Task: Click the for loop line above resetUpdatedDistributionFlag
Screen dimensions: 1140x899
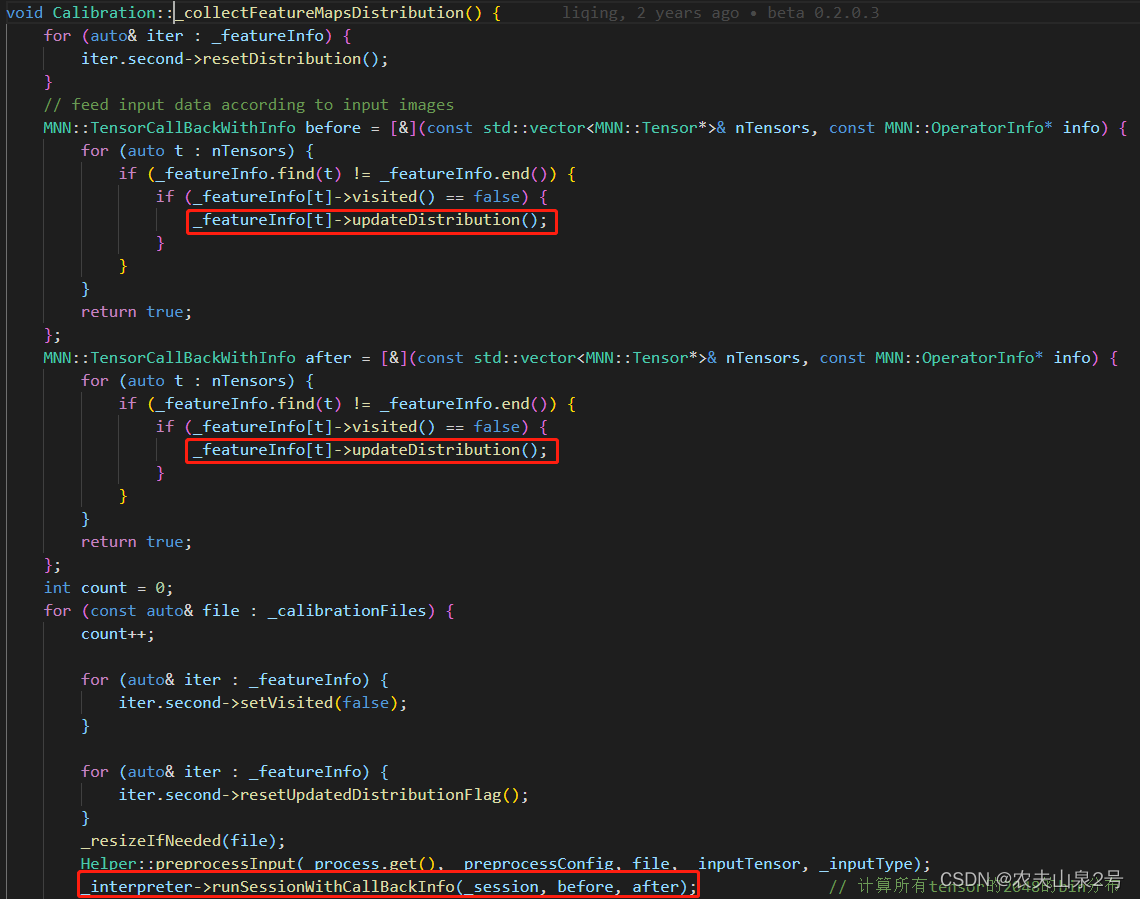Action: 234,772
